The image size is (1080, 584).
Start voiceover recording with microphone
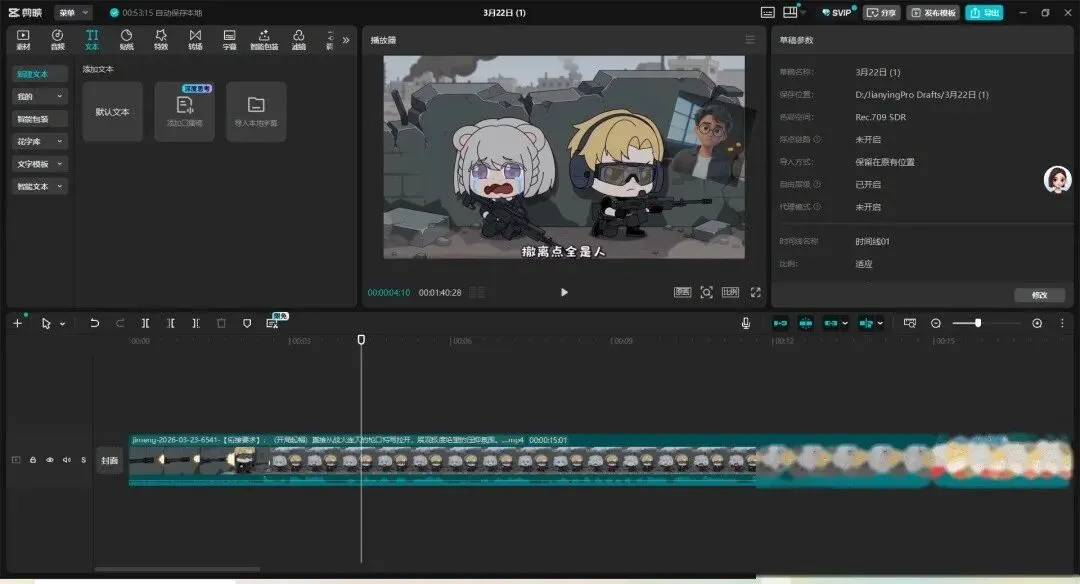pyautogui.click(x=745, y=323)
